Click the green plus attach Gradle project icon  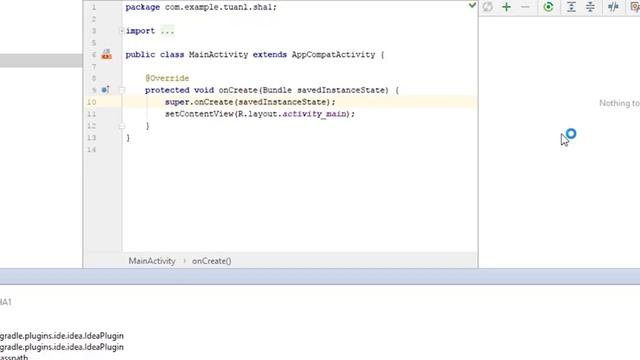click(506, 7)
